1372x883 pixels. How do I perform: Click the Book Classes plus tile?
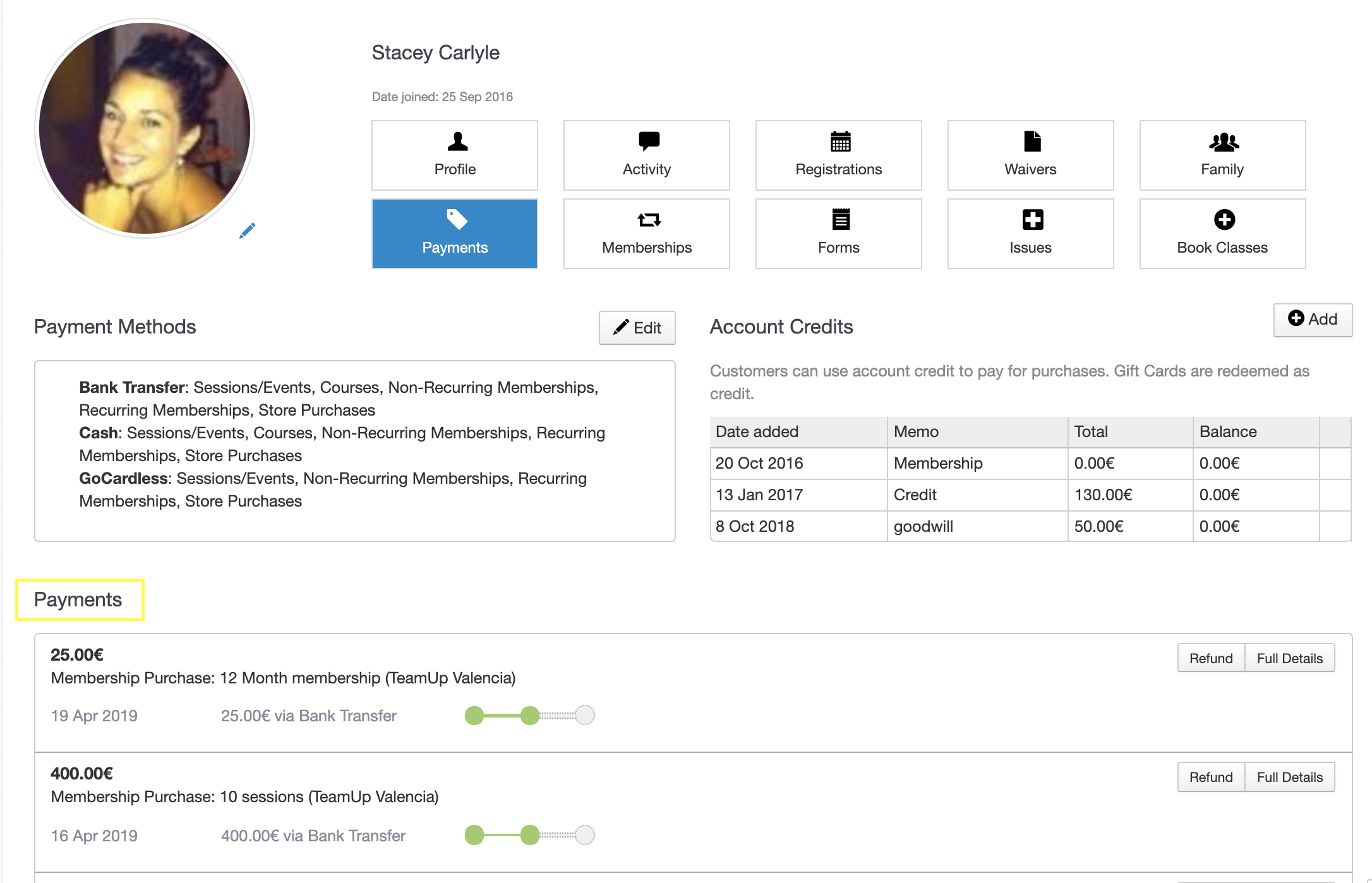point(1222,234)
